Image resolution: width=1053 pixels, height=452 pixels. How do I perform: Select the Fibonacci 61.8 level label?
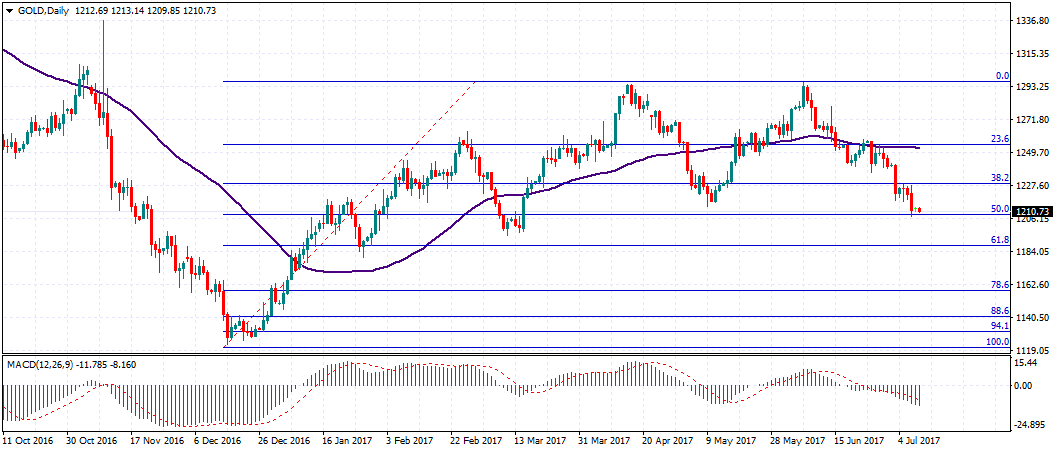point(998,240)
